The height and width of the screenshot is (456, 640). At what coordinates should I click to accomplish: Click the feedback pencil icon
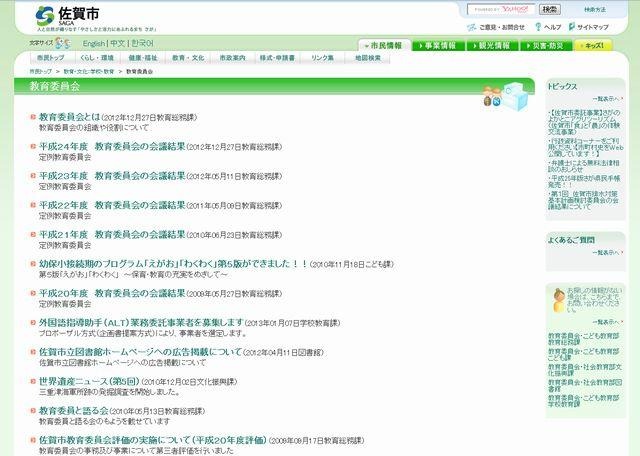[471, 27]
